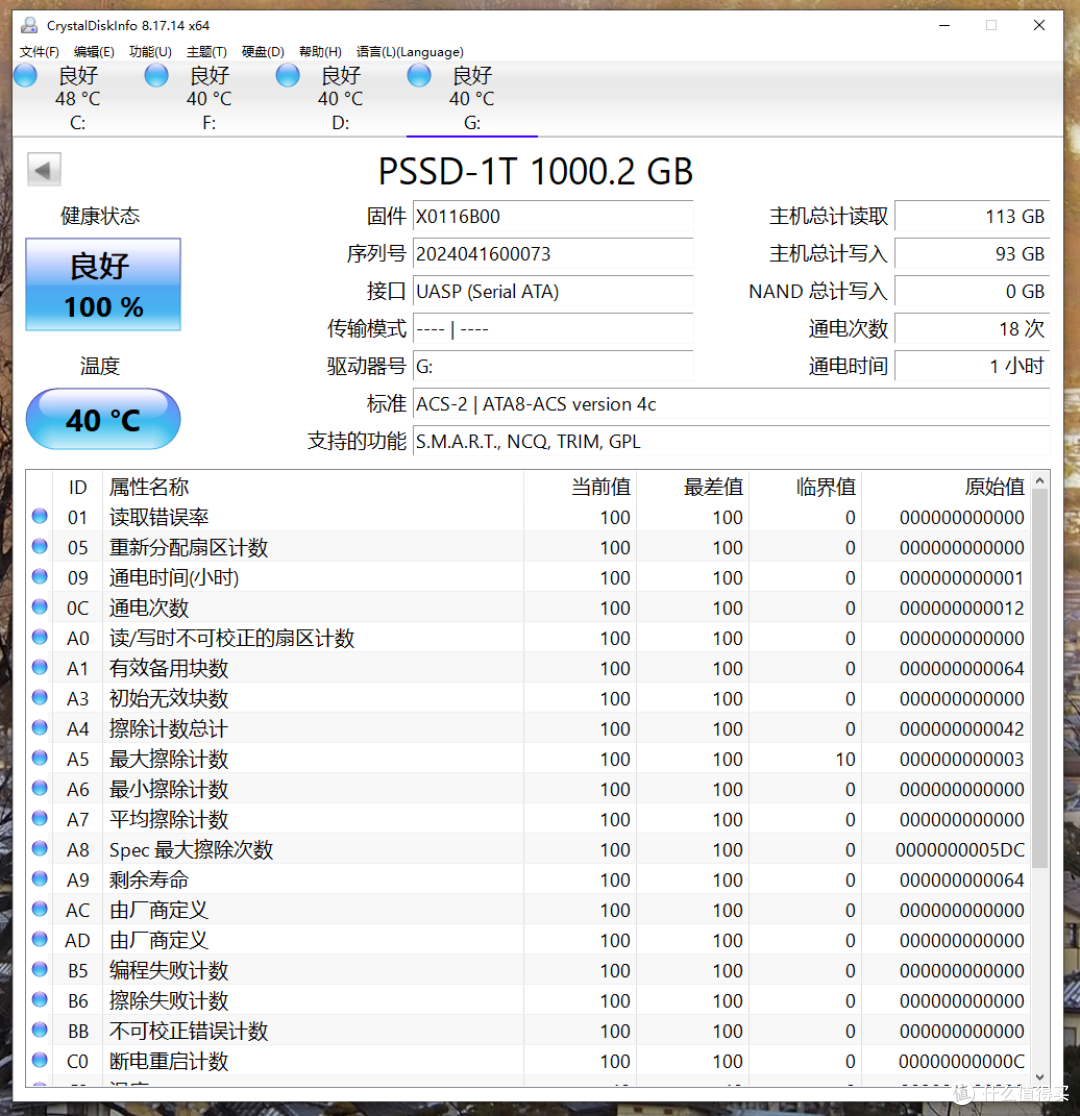Click the PSSD-1T 1000.2 GB disk title
This screenshot has width=1080, height=1116.
[x=535, y=172]
